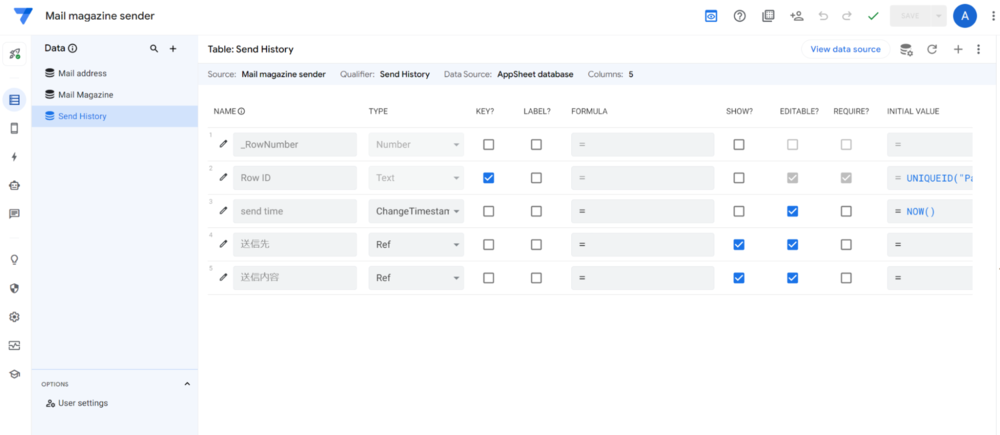Edit the send time column pencil icon
This screenshot has width=1000, height=435.
click(x=224, y=211)
